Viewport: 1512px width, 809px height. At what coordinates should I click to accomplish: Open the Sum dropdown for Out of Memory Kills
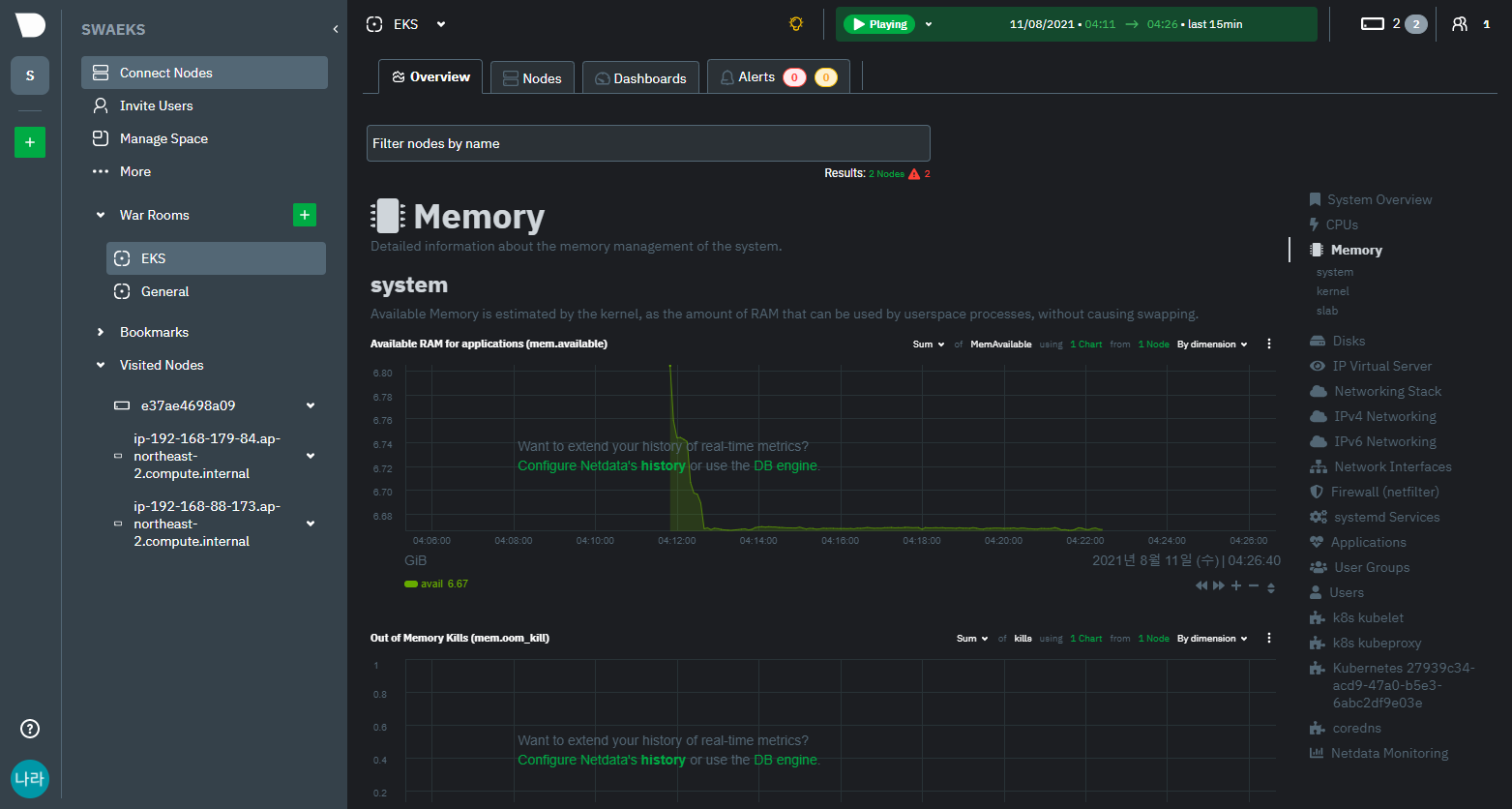coord(972,639)
